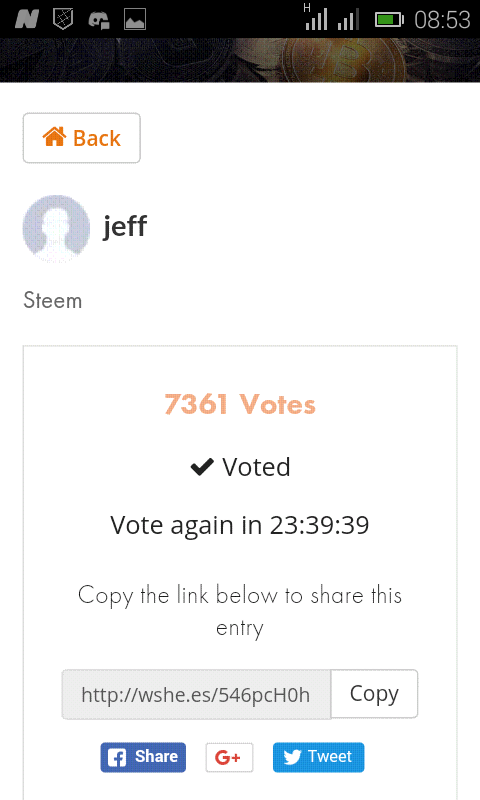Tap the username jeff heading
The width and height of the screenshot is (480, 800).
tap(125, 226)
